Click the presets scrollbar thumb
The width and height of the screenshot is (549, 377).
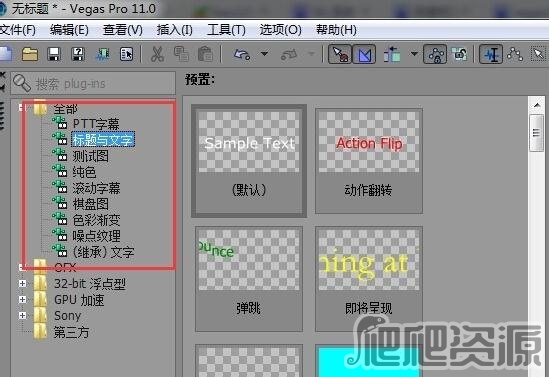click(537, 133)
